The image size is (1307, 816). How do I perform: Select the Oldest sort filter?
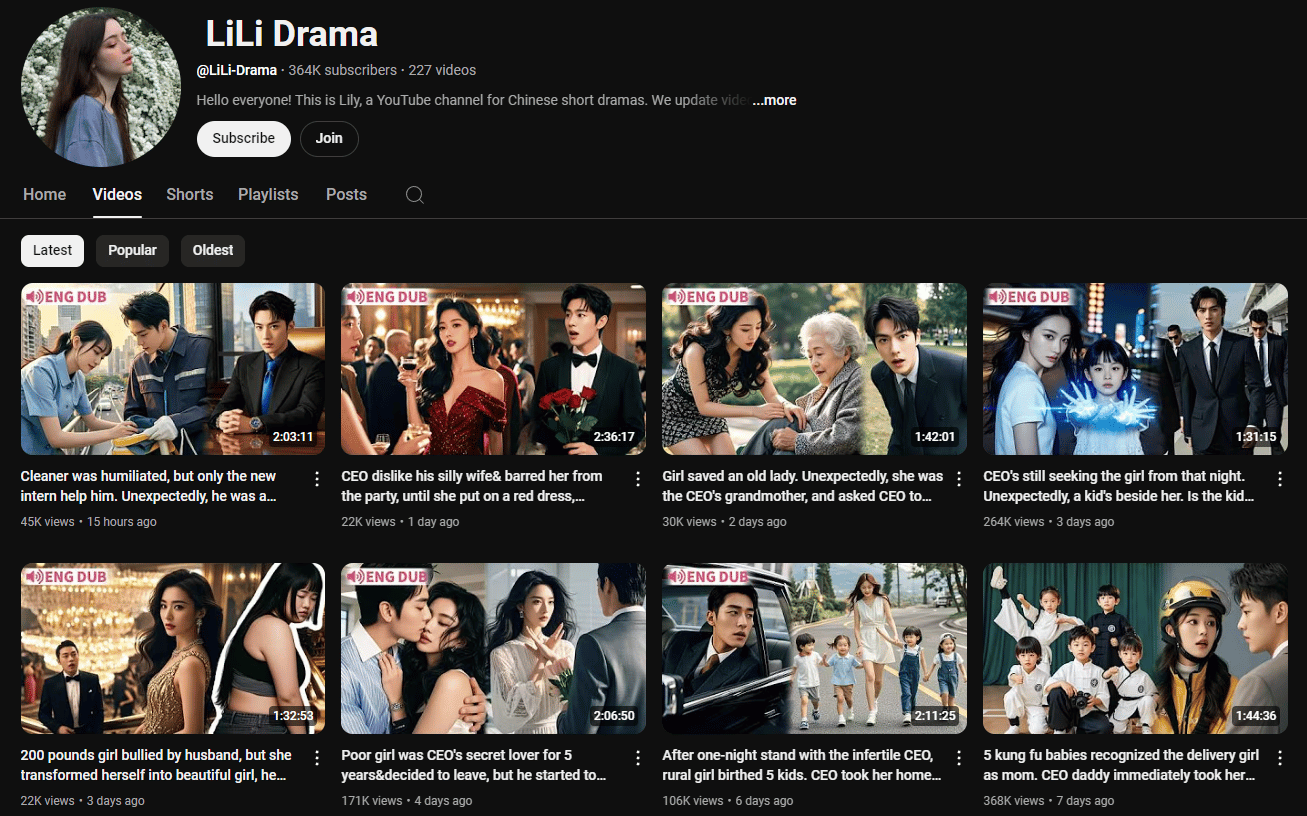pyautogui.click(x=213, y=250)
